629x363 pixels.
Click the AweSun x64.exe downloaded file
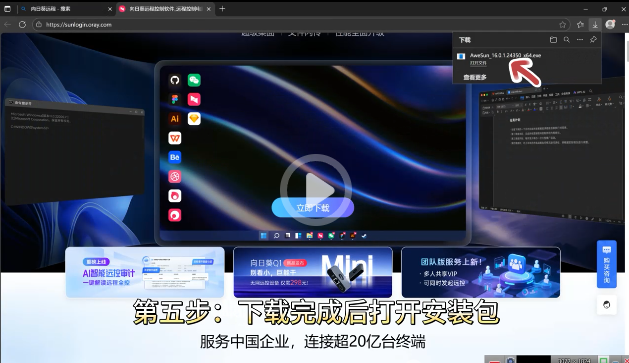pos(505,55)
